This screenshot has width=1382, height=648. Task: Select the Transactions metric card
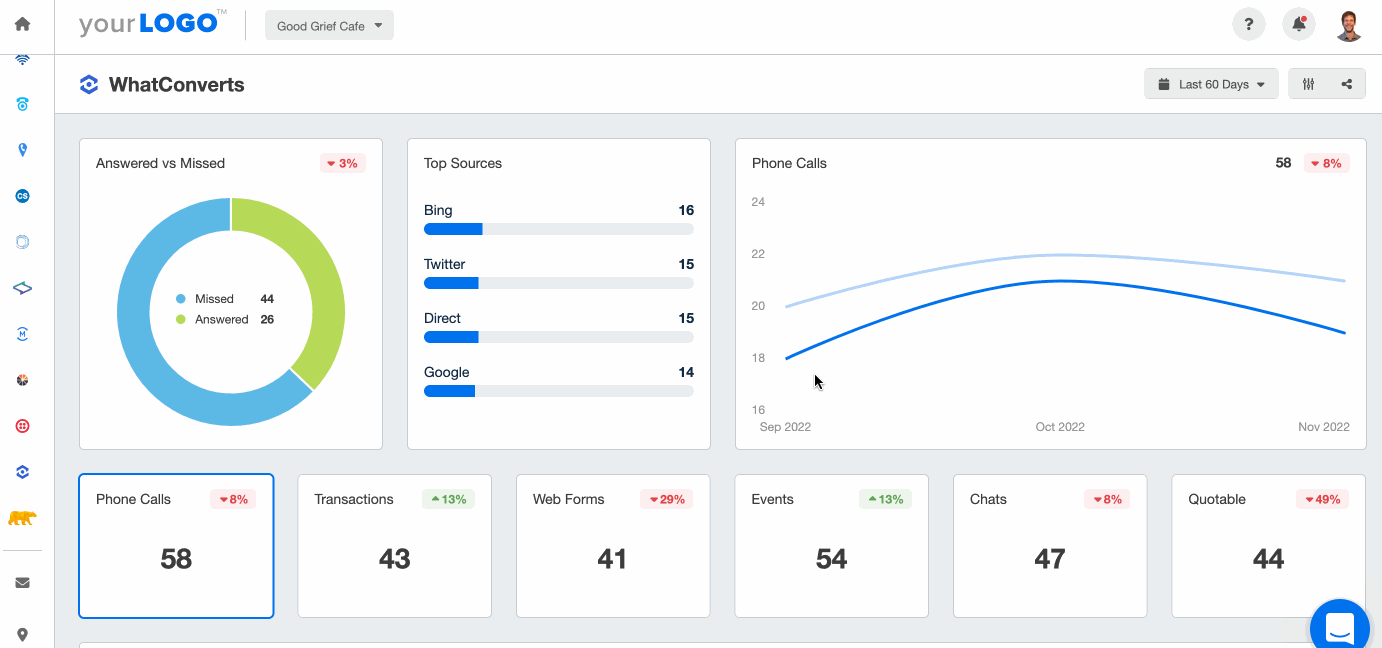[x=394, y=546]
